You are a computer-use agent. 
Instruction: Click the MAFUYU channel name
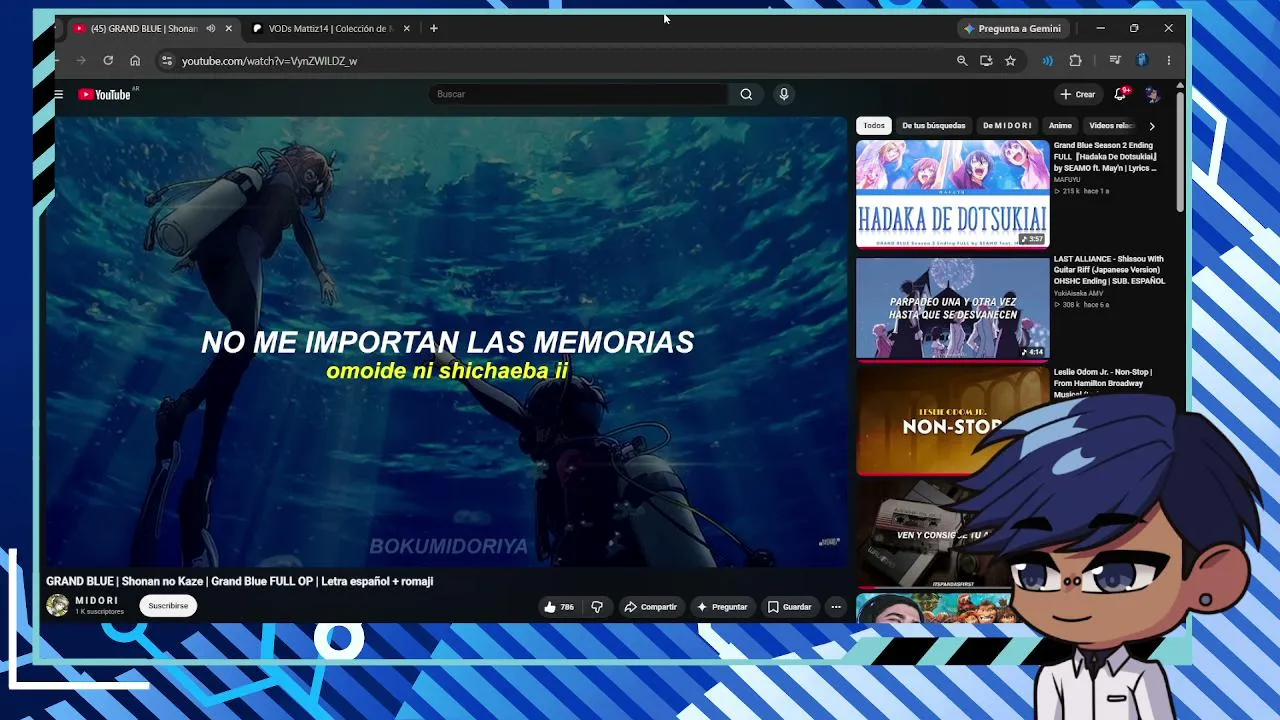point(1067,180)
